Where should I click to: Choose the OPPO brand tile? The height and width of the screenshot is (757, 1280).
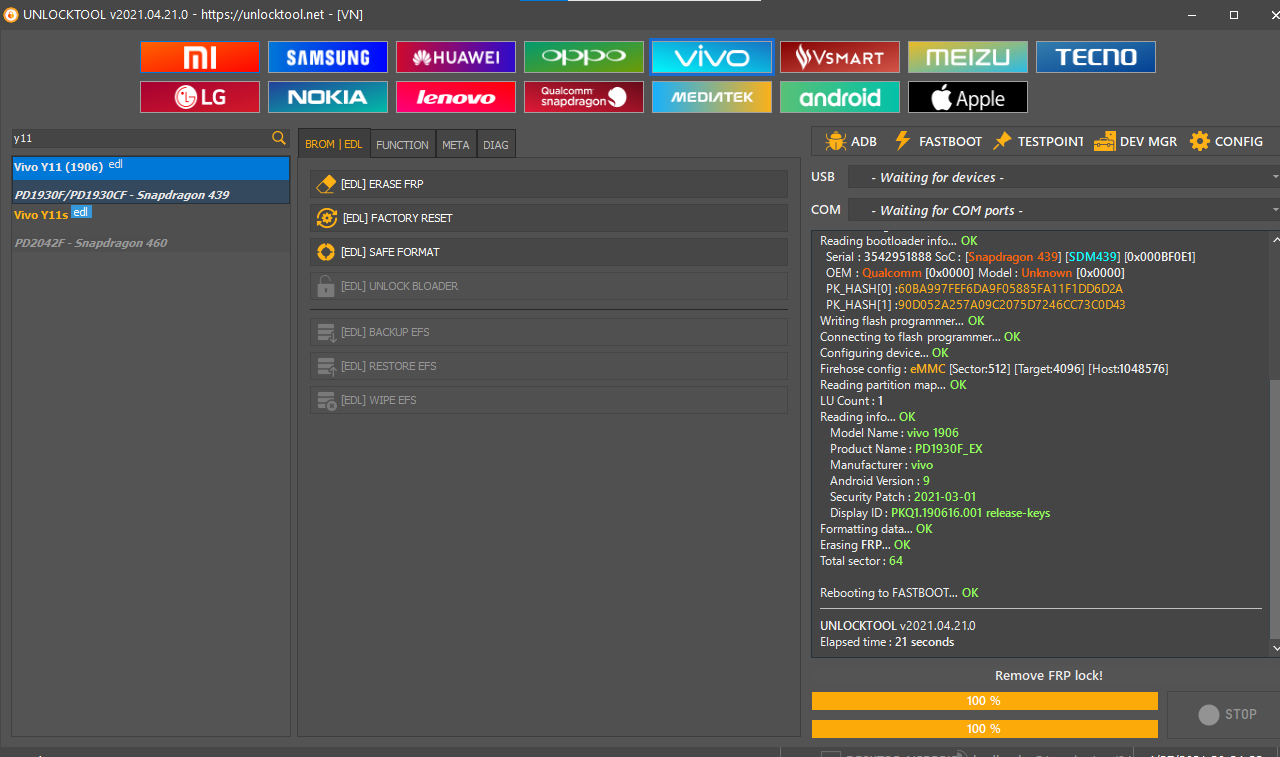[x=584, y=57]
